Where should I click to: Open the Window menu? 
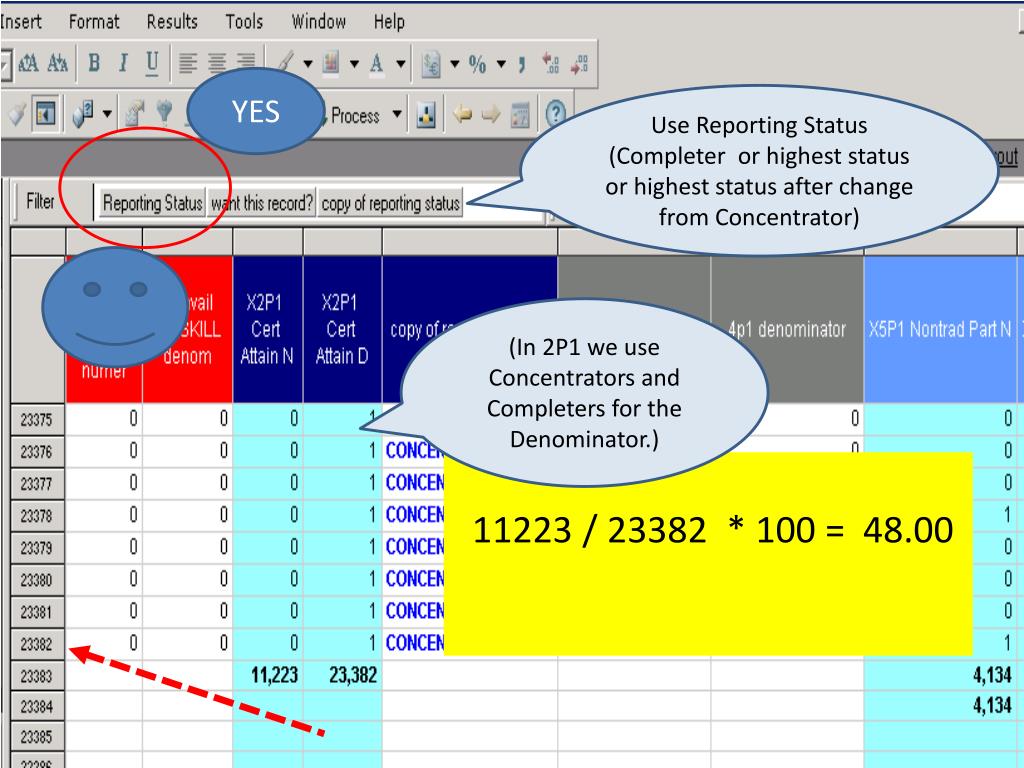318,22
